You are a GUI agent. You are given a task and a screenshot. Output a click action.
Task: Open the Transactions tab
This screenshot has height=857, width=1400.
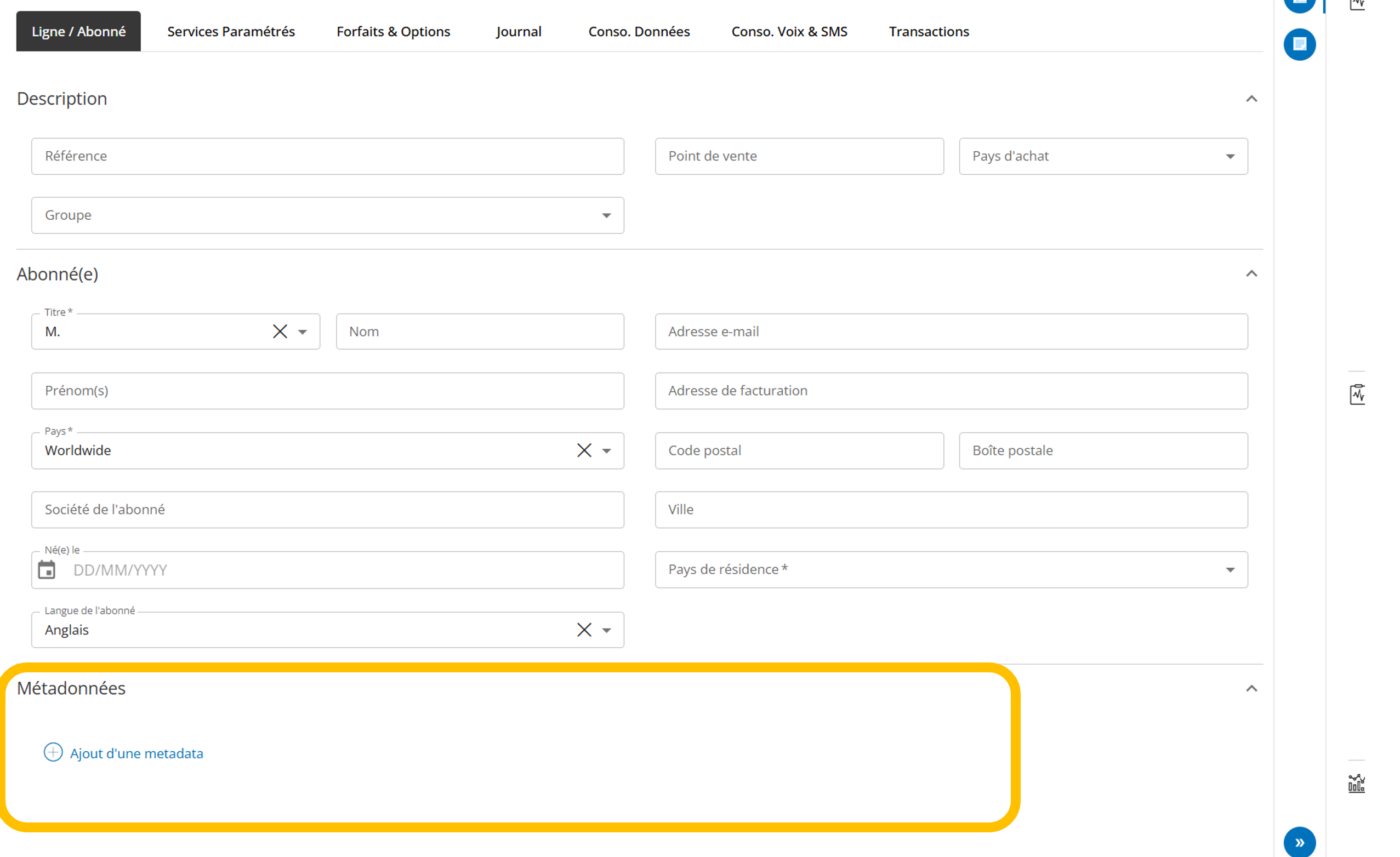pos(929,31)
